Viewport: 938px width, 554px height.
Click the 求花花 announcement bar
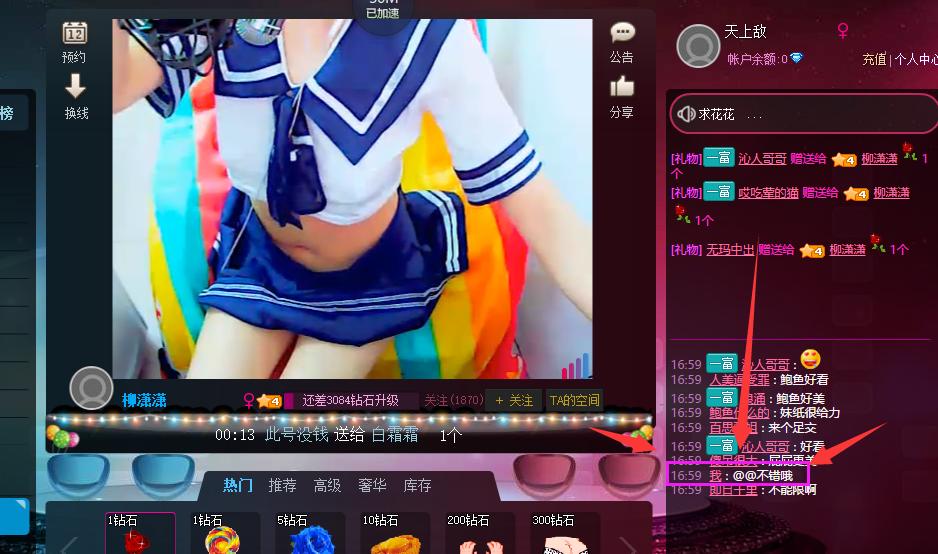click(804, 114)
